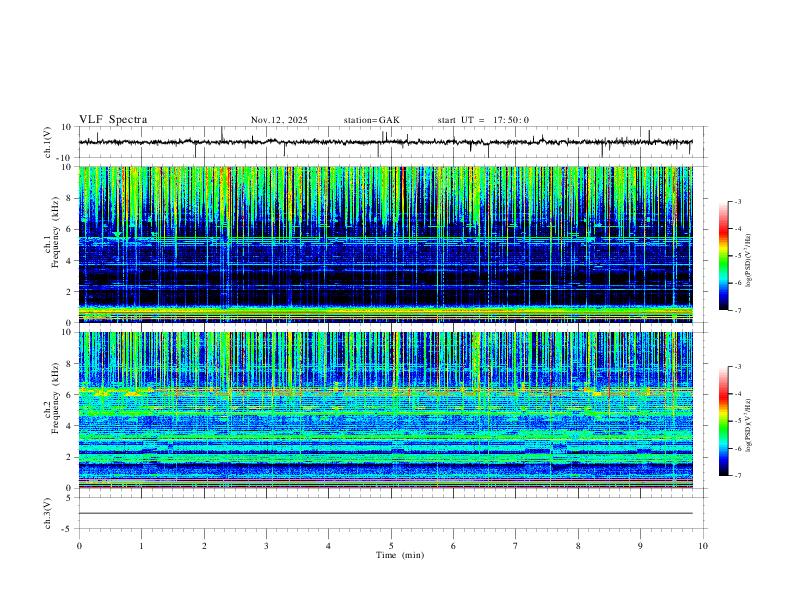The image size is (792, 612).
Task: Click the time axis tick label "1"
Action: [x=141, y=546]
